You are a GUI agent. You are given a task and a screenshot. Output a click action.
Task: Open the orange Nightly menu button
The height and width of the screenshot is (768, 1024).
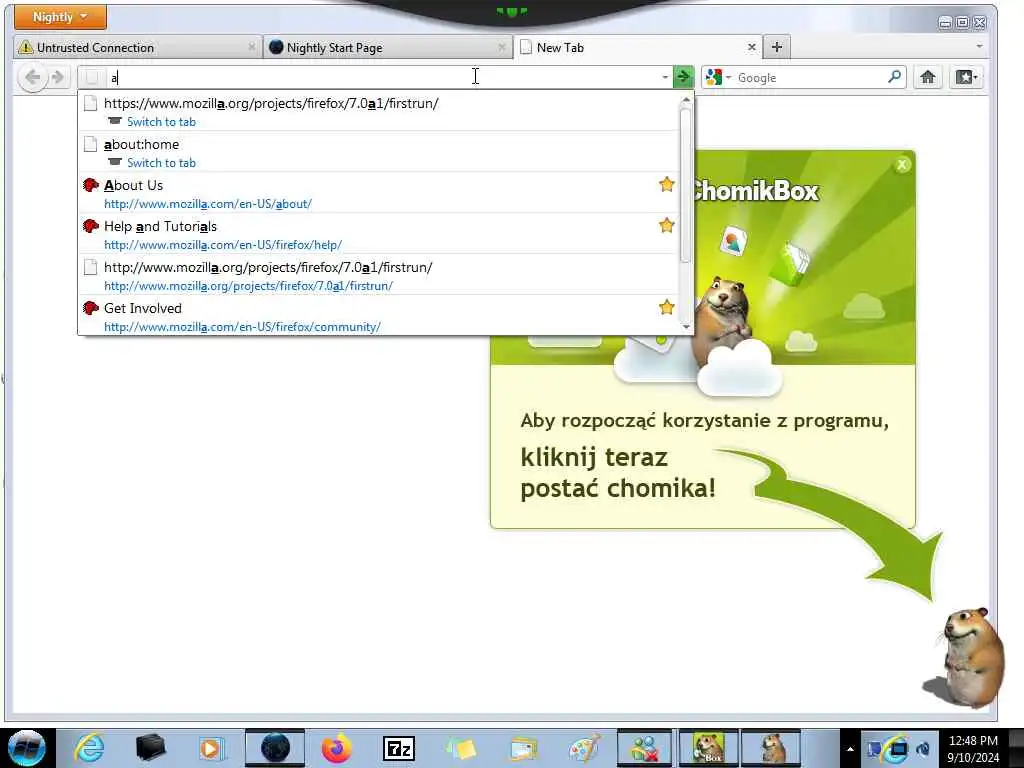[x=60, y=17]
